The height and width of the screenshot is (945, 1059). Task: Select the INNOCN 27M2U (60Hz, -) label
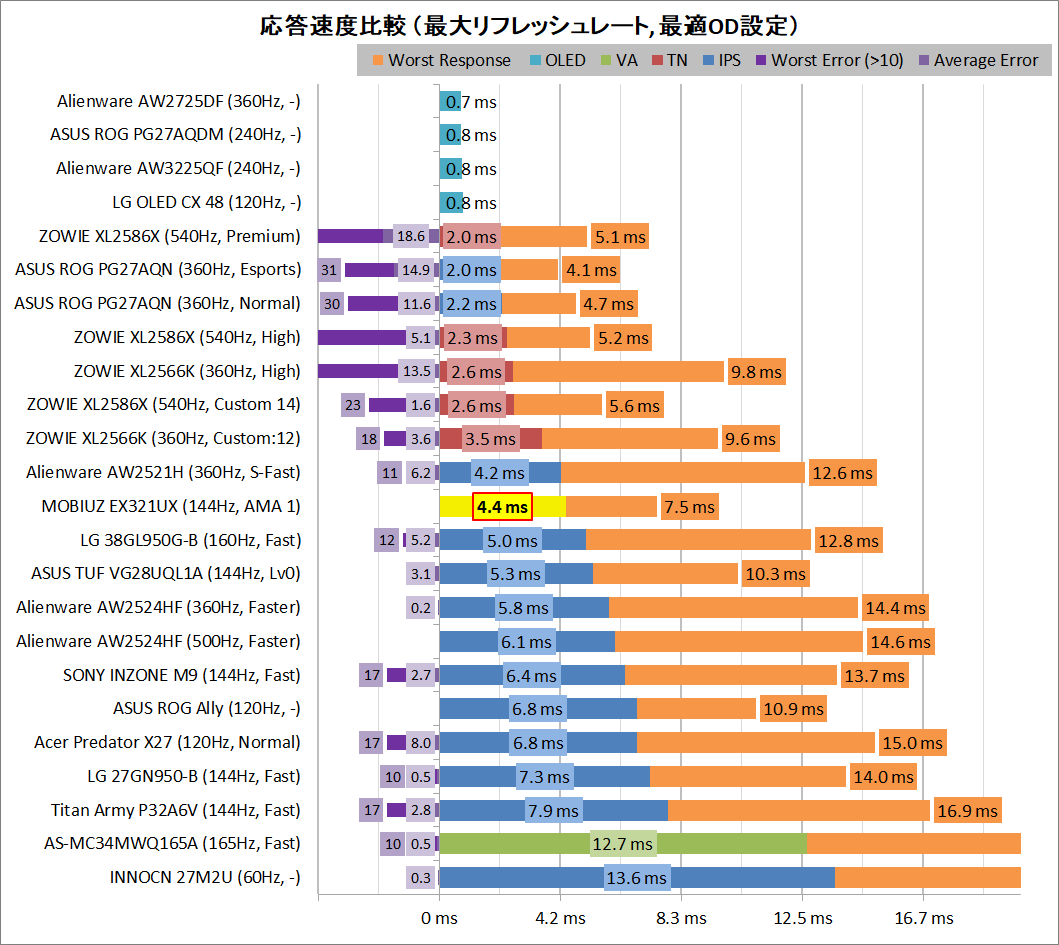(x=205, y=877)
